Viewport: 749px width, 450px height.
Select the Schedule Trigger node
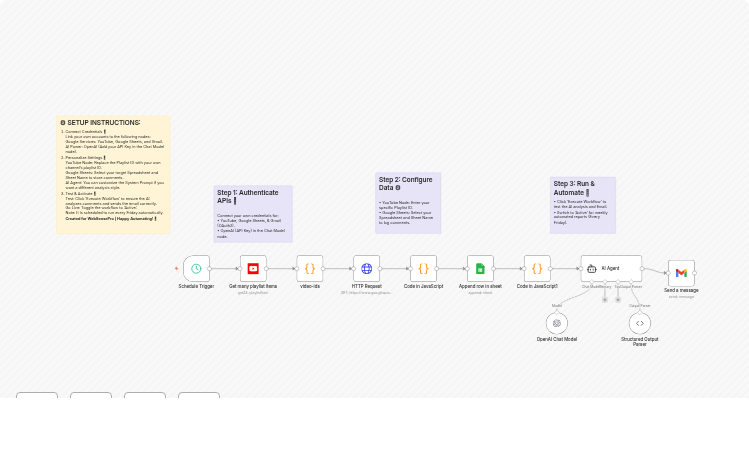[196, 268]
